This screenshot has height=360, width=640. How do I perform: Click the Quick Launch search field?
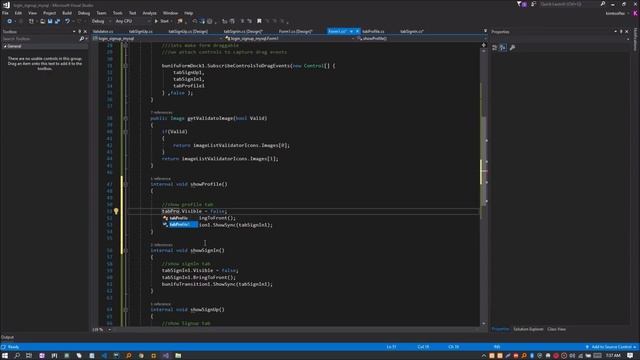[x=569, y=4]
